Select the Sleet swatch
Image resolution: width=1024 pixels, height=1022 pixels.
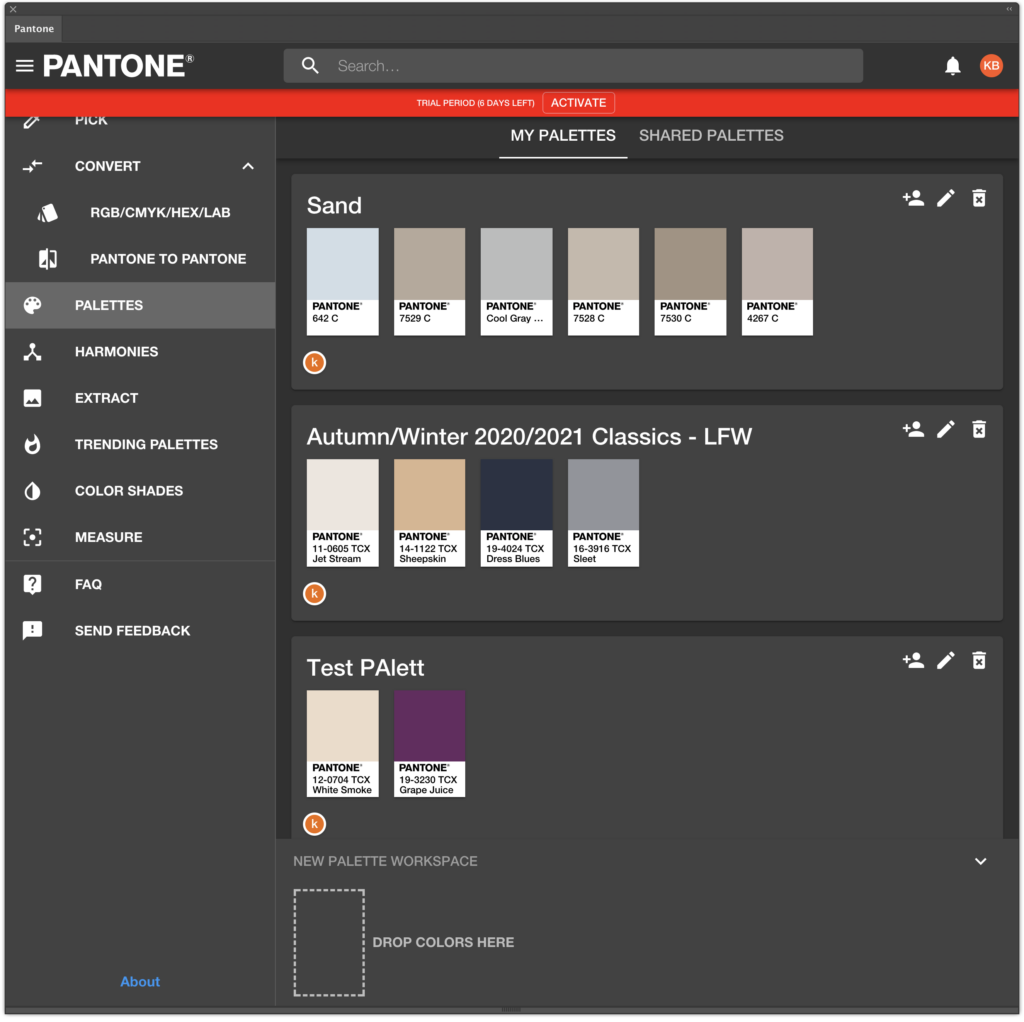[603, 513]
